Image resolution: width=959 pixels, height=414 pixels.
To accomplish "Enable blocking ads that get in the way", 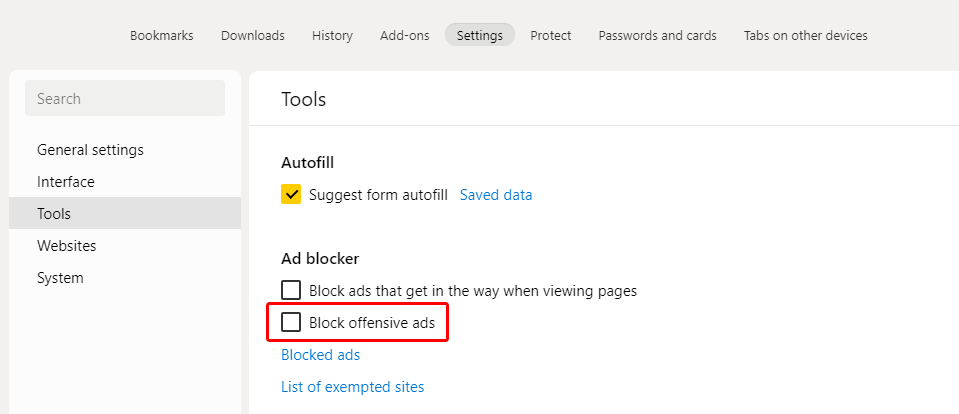I will [291, 291].
